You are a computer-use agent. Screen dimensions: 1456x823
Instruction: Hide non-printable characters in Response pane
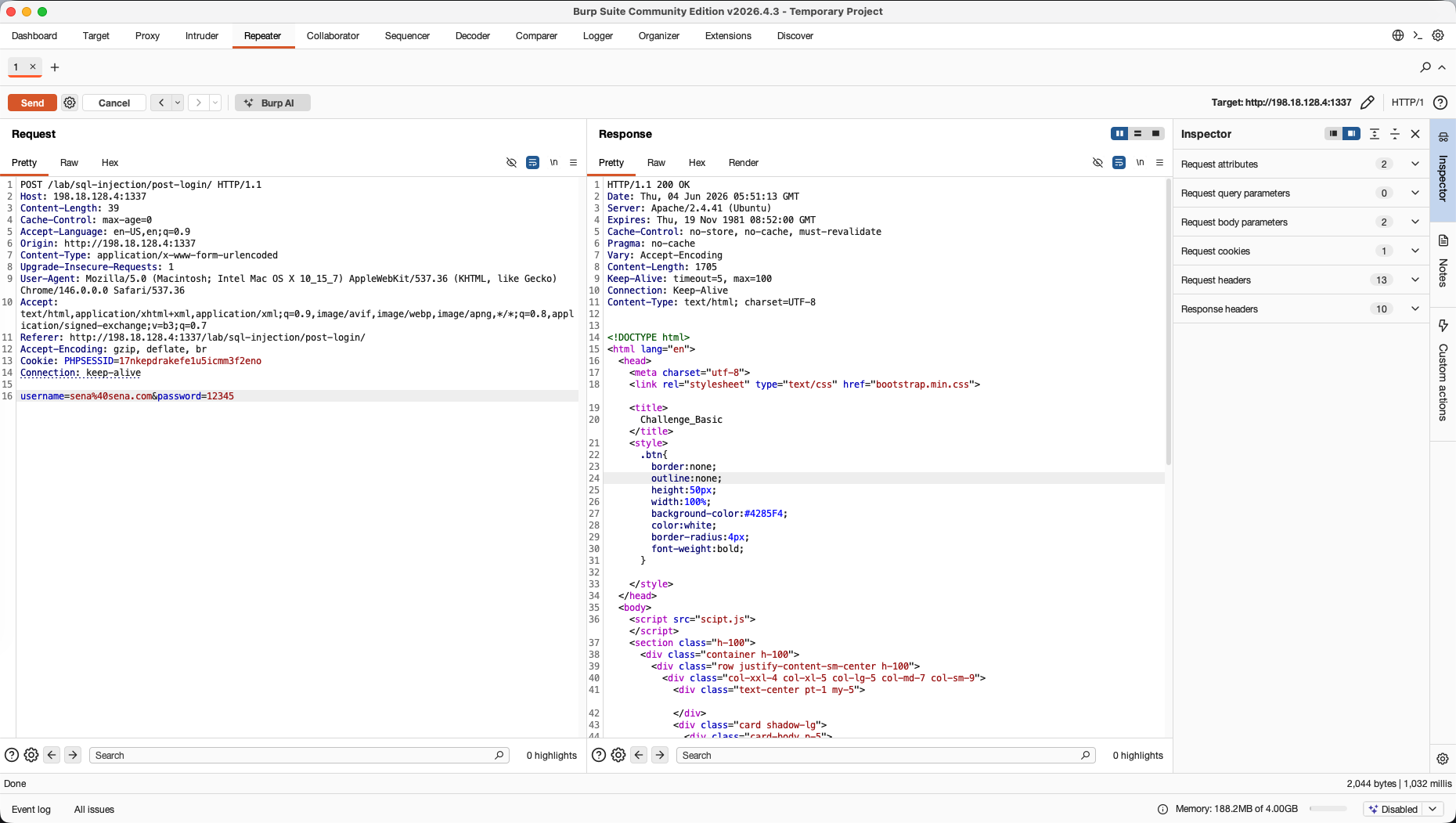[1097, 163]
